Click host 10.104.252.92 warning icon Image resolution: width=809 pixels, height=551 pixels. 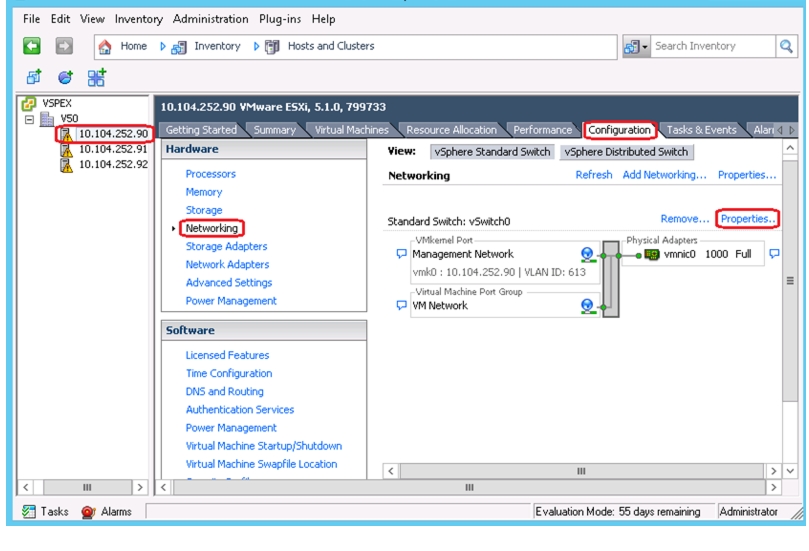pos(67,165)
